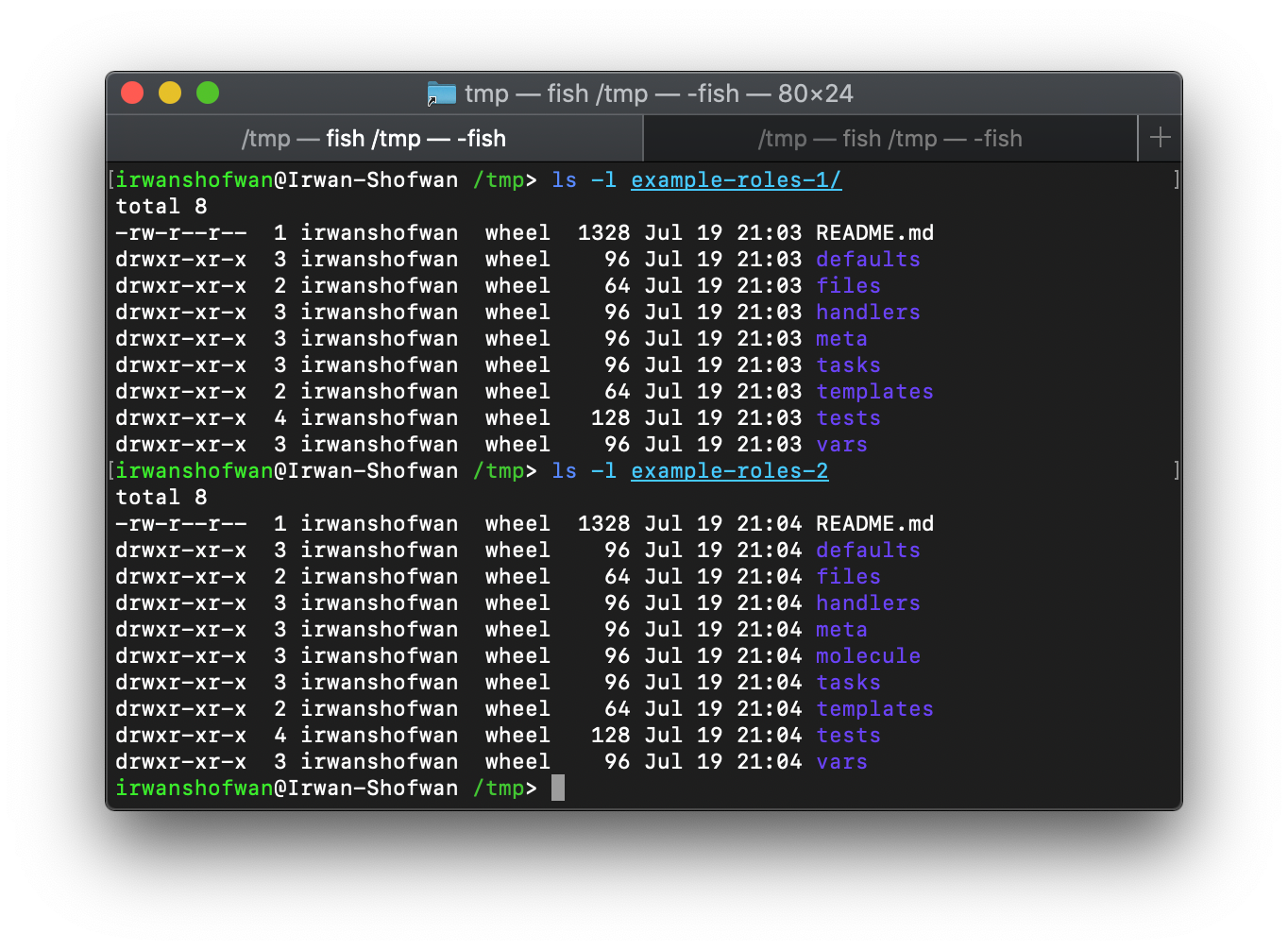Select the files directory in first listing
Viewport: 1288px width, 950px height.
pyautogui.click(x=847, y=285)
